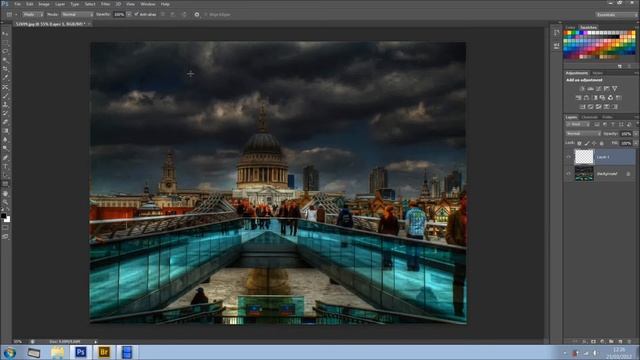Select the Quick Selection tool
The image size is (640, 360).
(x=5, y=60)
